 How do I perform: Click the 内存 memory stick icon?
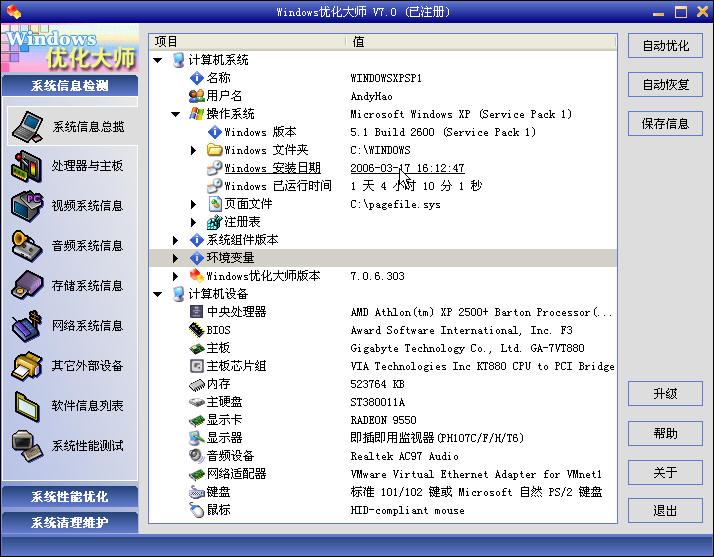(197, 385)
